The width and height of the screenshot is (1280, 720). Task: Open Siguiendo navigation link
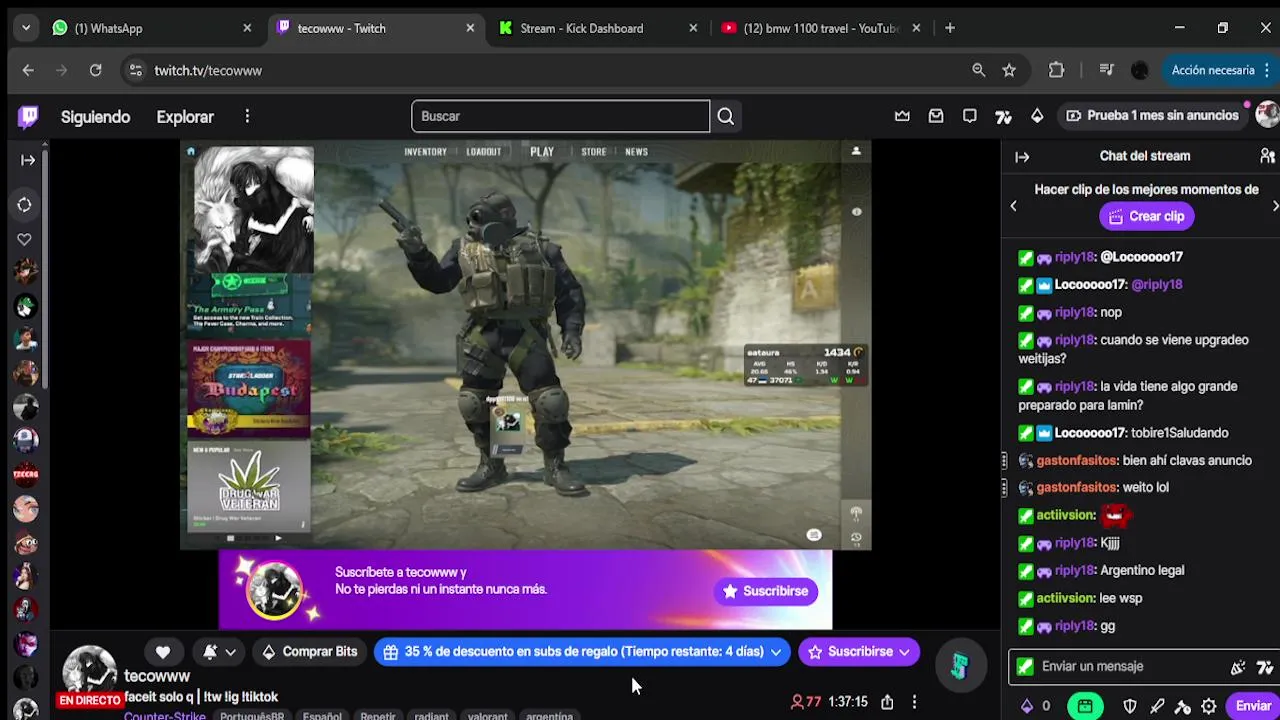(x=95, y=117)
